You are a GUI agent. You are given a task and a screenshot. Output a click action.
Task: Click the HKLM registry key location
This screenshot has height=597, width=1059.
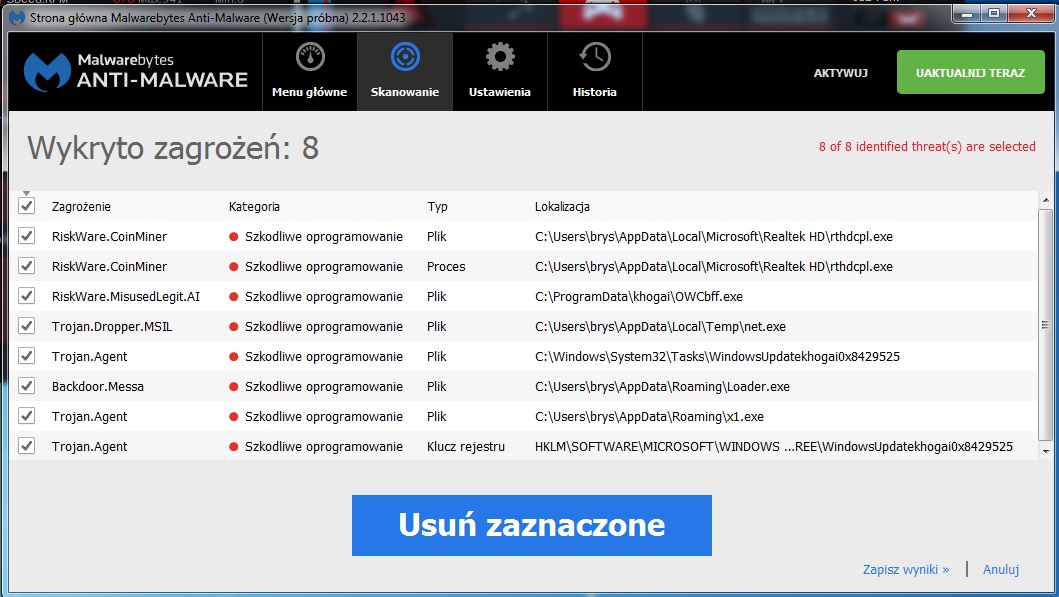click(x=774, y=446)
